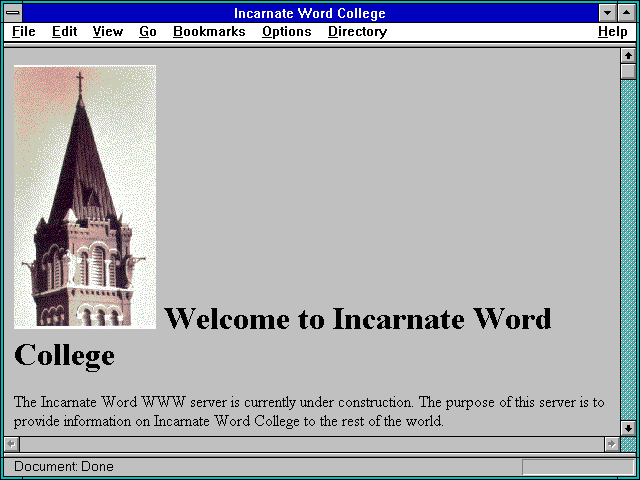Open the File menu
Viewport: 640px width, 480px height.
click(24, 32)
